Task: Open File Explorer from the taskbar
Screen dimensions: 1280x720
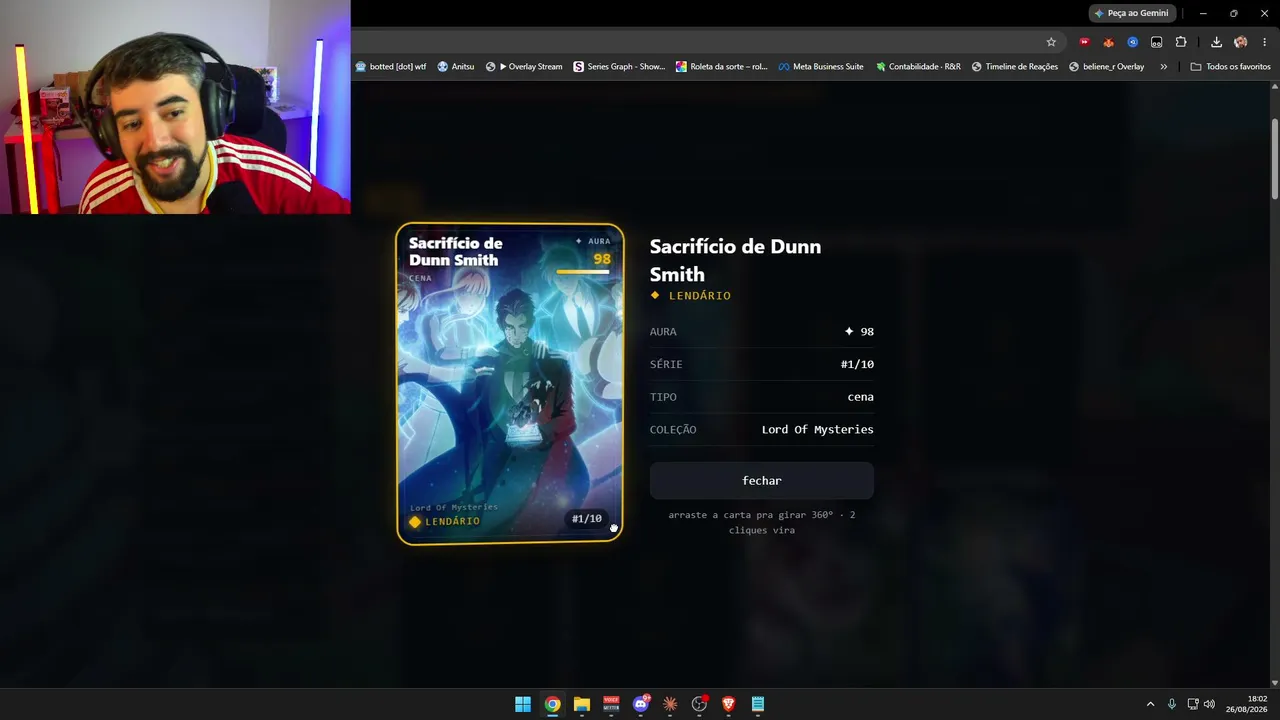Action: (581, 704)
